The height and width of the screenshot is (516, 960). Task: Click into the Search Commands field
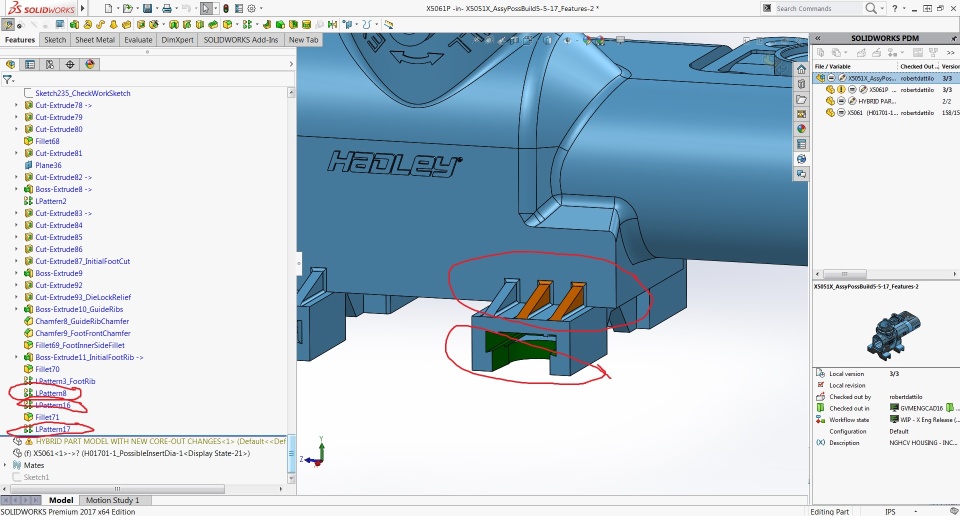pyautogui.click(x=817, y=9)
